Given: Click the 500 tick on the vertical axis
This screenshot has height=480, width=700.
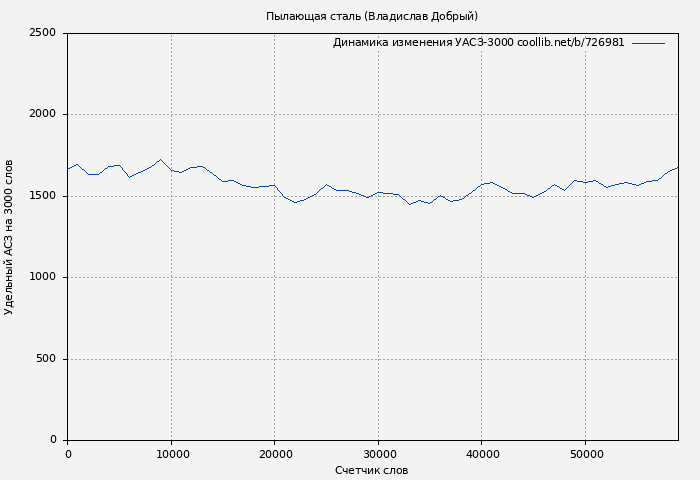Looking at the screenshot, I should pyautogui.click(x=47, y=359).
